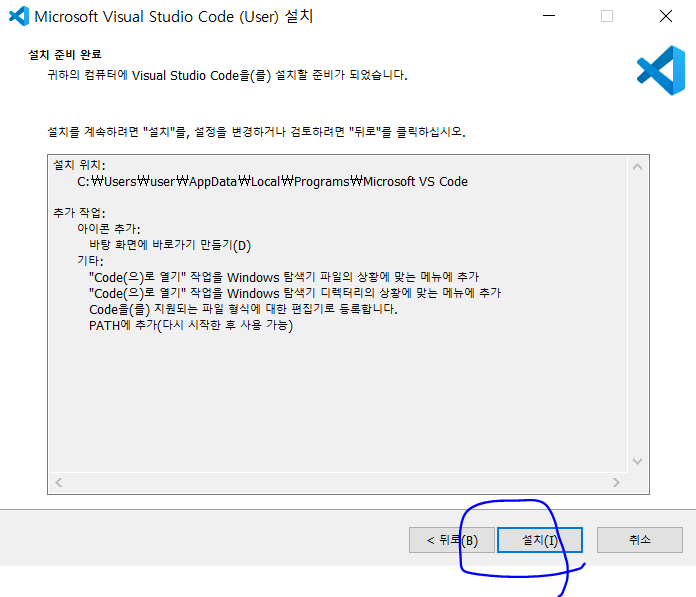Click the 바탕 화면에 바로가기 만들기(D) line

click(x=170, y=245)
